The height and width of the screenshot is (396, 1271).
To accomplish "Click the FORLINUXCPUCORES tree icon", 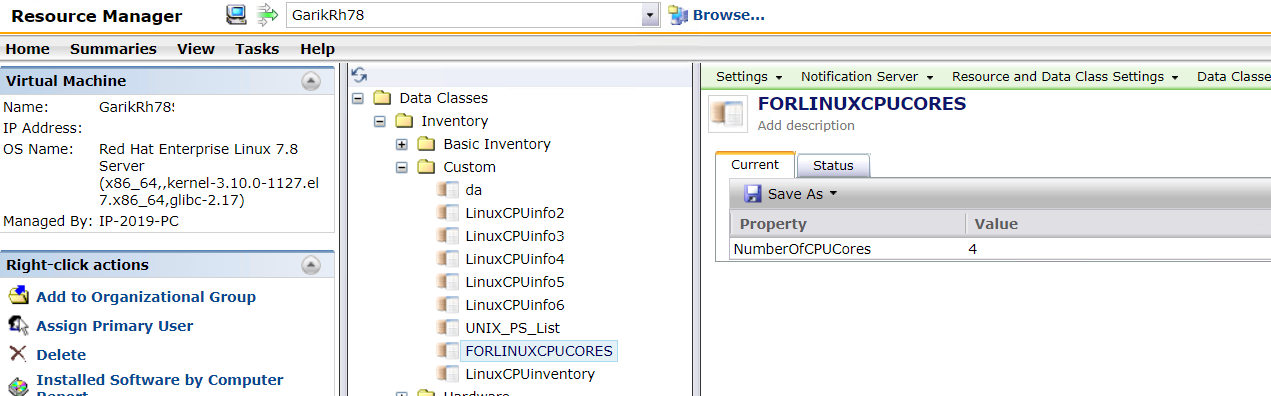I will (448, 351).
